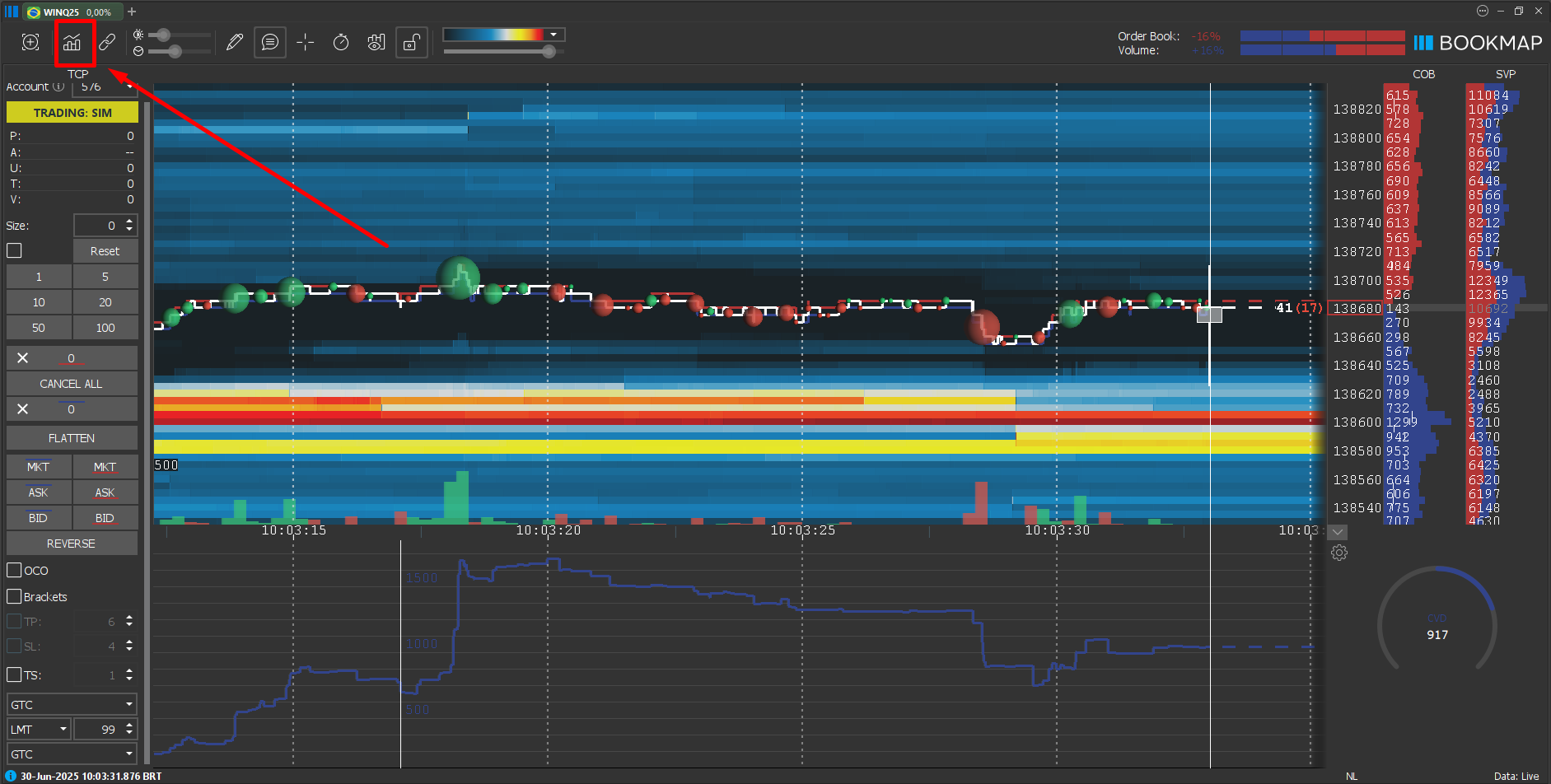Collapse the subchart panel with chevron
Screen dimensions: 1551x784
click(1338, 532)
